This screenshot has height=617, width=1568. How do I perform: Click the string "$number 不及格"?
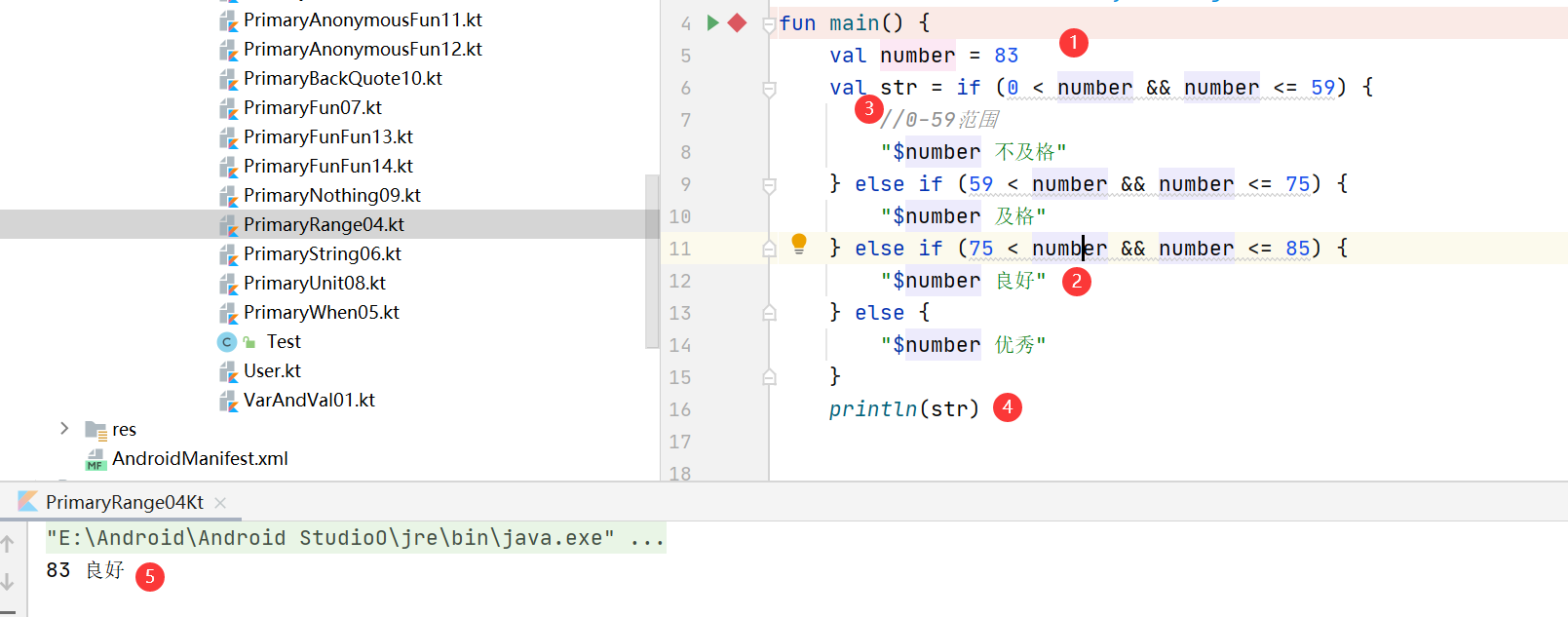click(974, 152)
